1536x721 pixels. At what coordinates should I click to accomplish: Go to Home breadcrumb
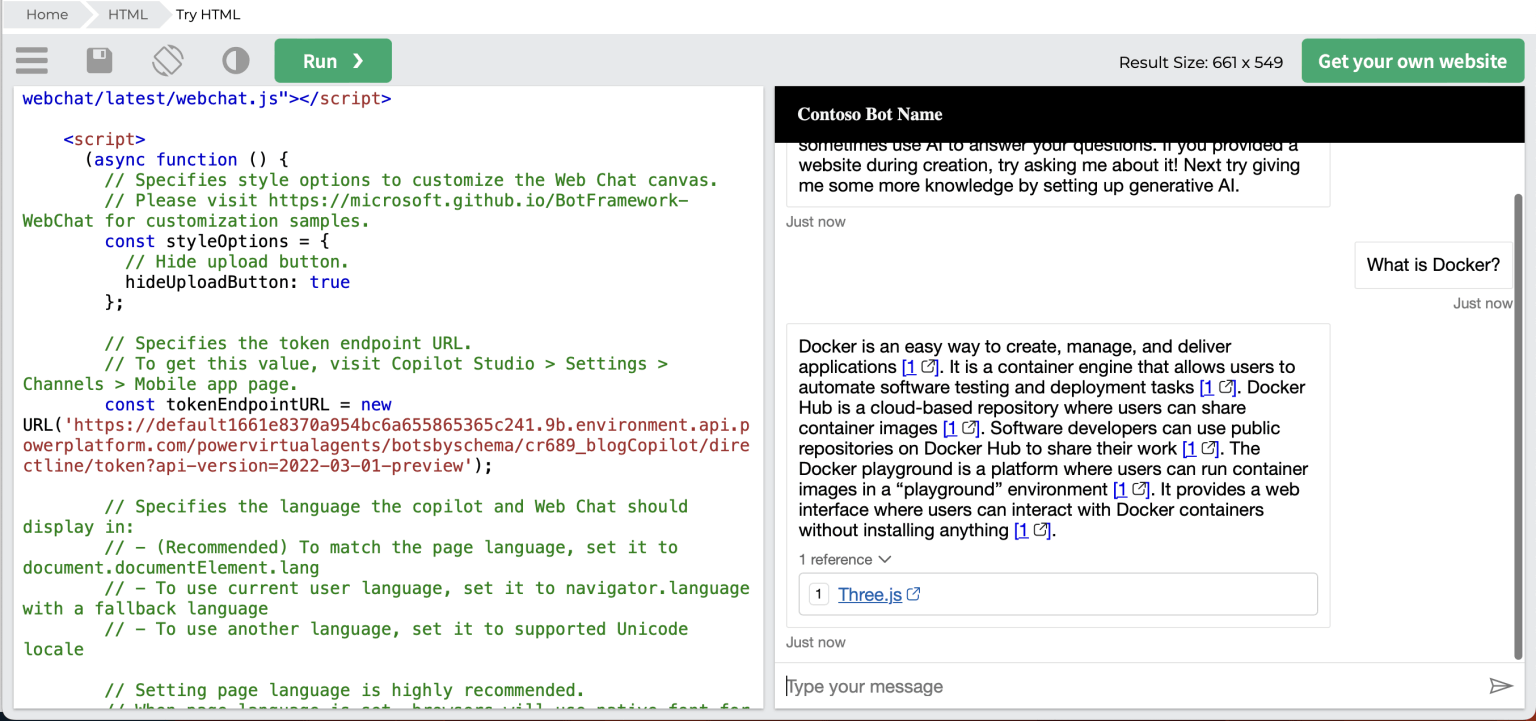coord(47,14)
